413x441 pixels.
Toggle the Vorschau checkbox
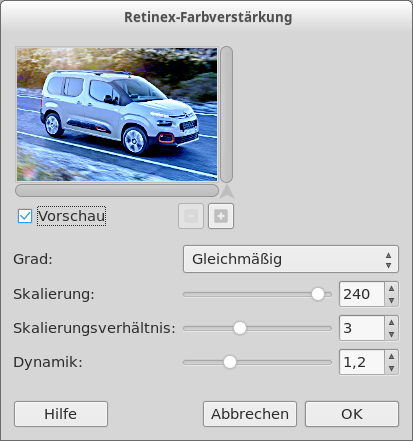click(x=25, y=216)
